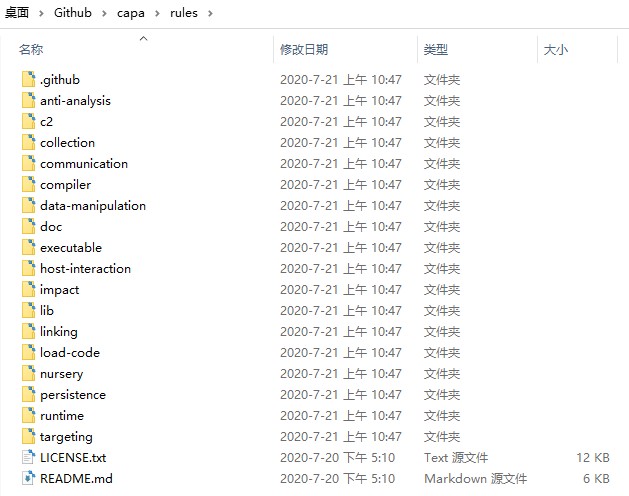Click the load-code folder name
Image resolution: width=629 pixels, height=496 pixels.
pos(70,352)
